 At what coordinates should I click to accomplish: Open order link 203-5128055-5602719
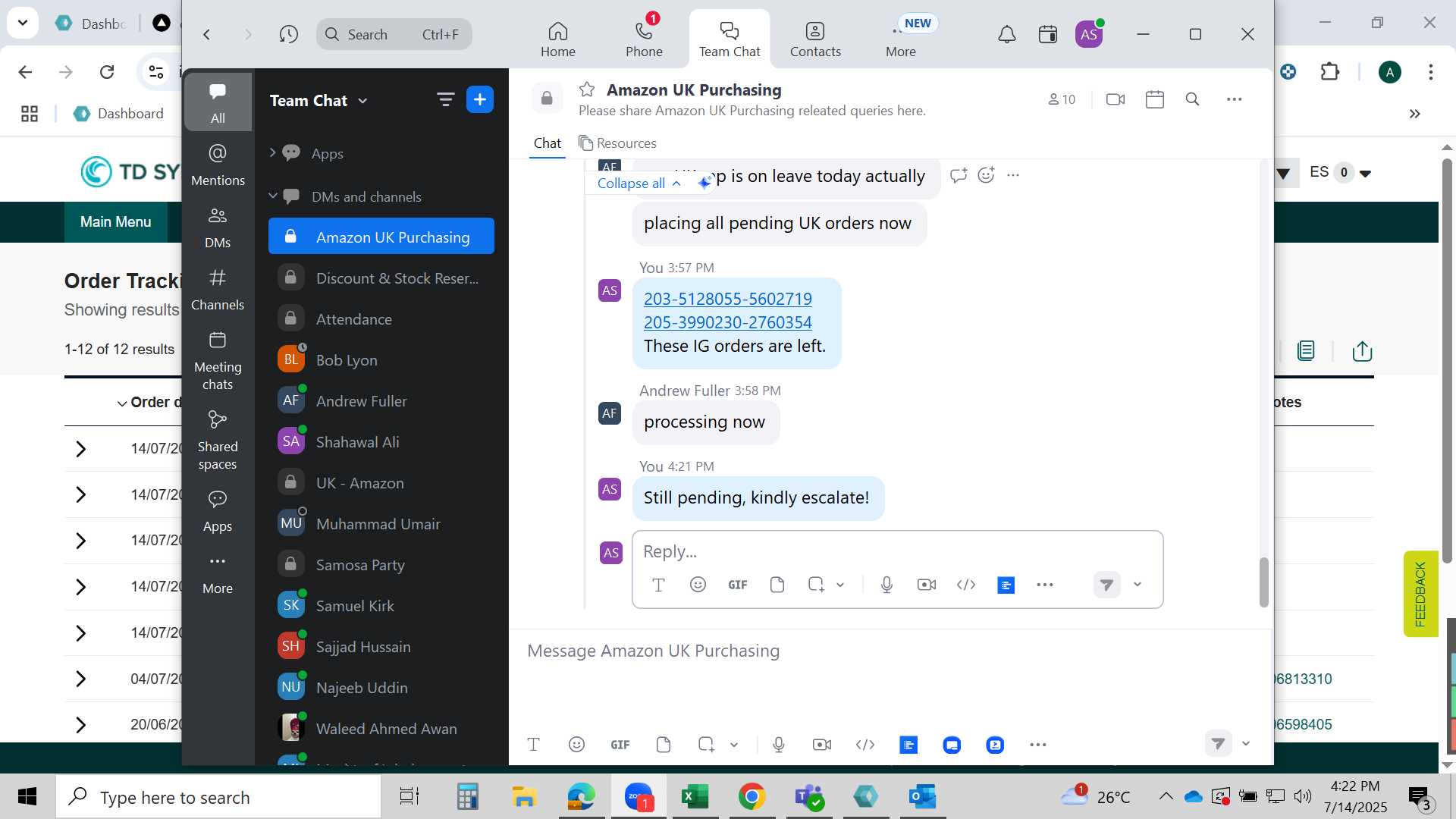727,299
